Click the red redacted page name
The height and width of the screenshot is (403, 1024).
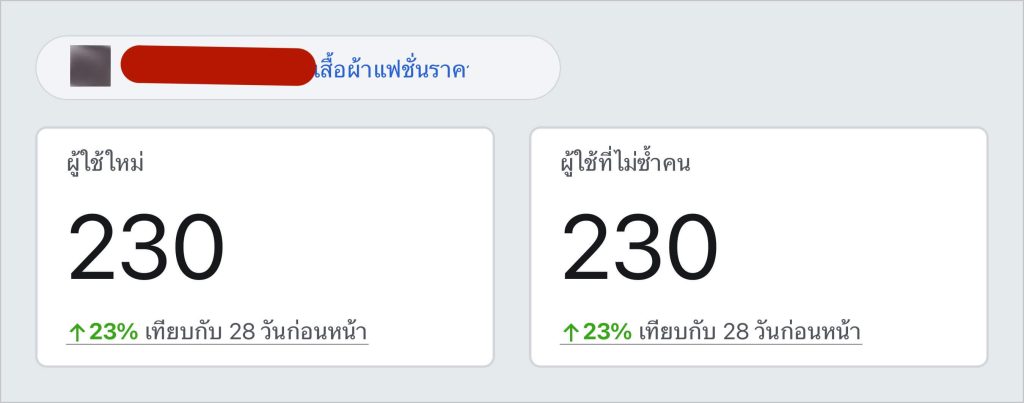(218, 66)
